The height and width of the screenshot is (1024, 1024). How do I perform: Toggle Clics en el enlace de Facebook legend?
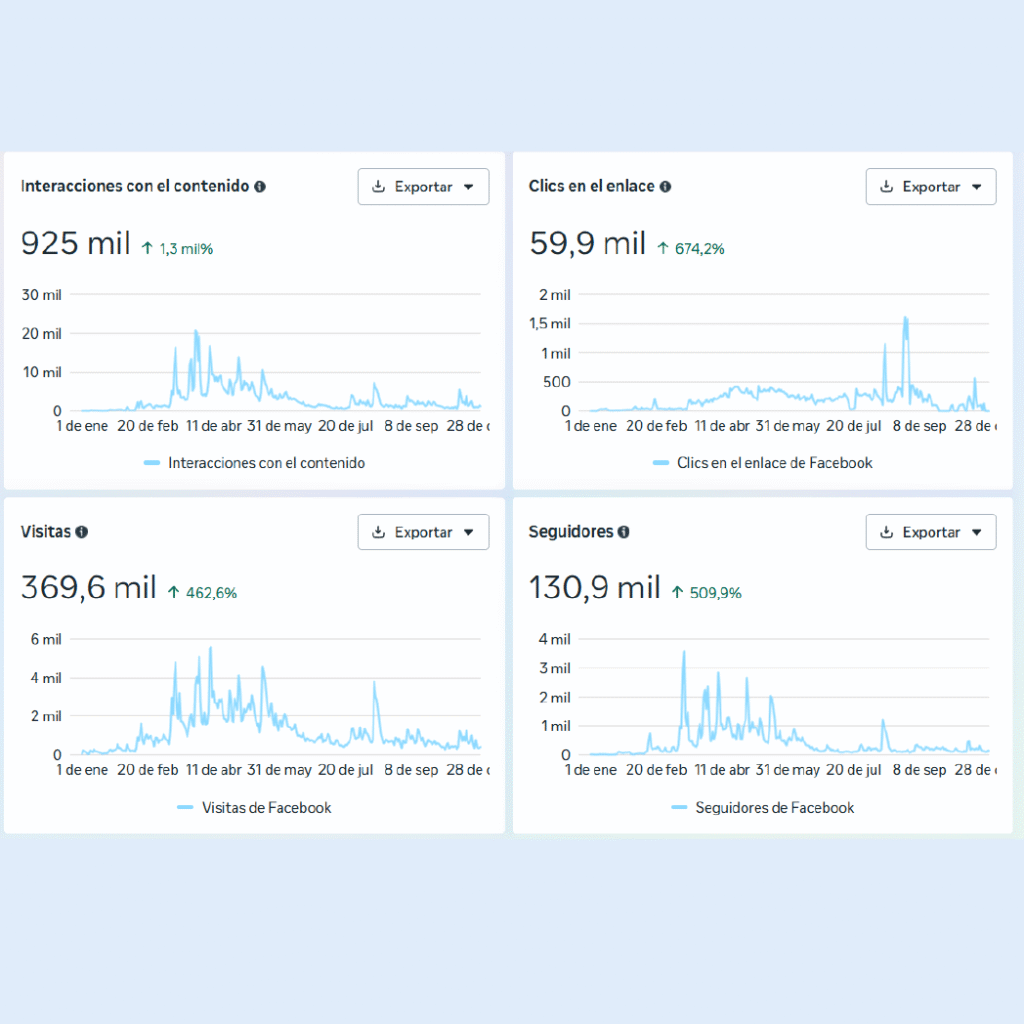pos(762,463)
